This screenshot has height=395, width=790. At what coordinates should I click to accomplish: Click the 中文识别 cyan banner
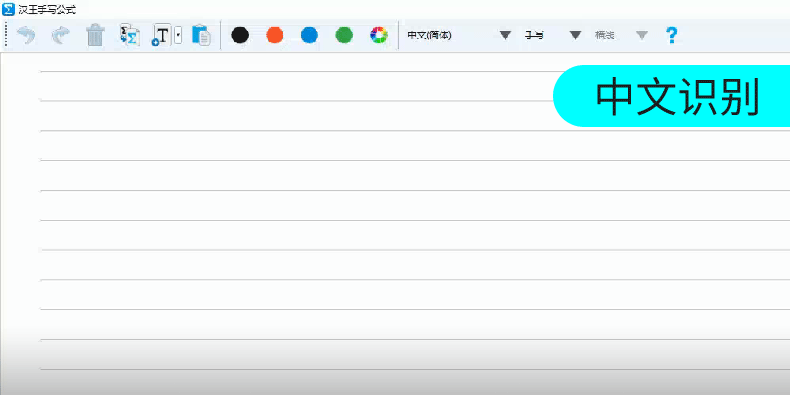click(x=672, y=96)
